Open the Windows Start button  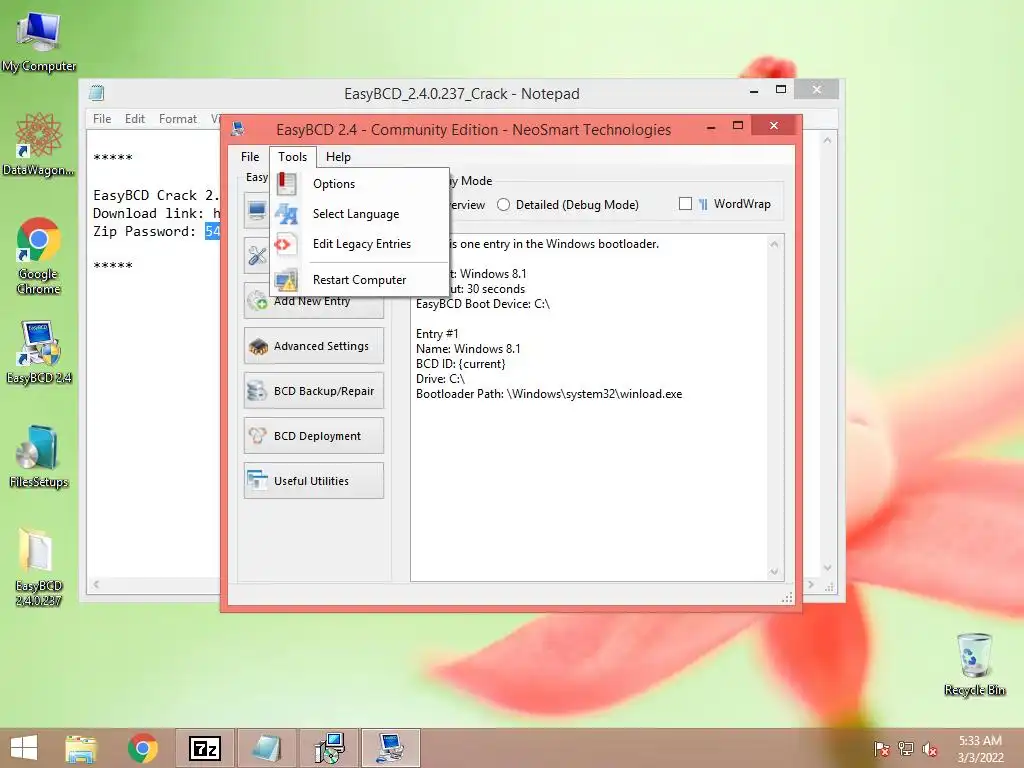tap(24, 748)
